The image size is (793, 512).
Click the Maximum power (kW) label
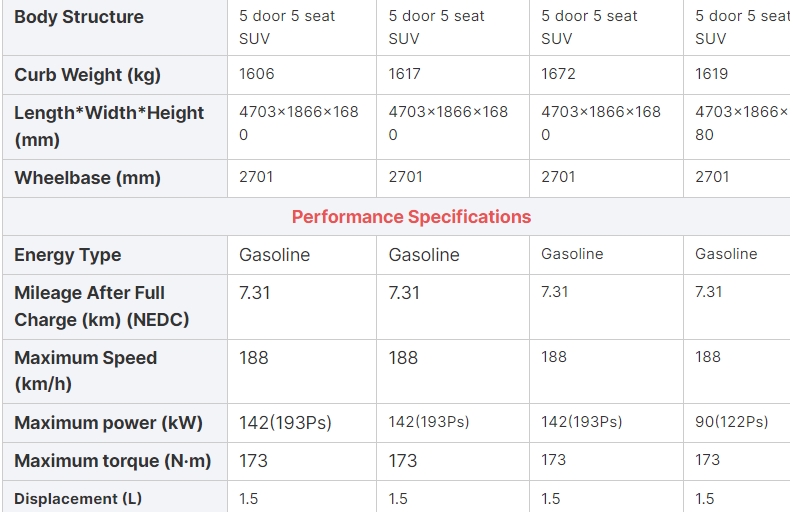click(x=108, y=423)
